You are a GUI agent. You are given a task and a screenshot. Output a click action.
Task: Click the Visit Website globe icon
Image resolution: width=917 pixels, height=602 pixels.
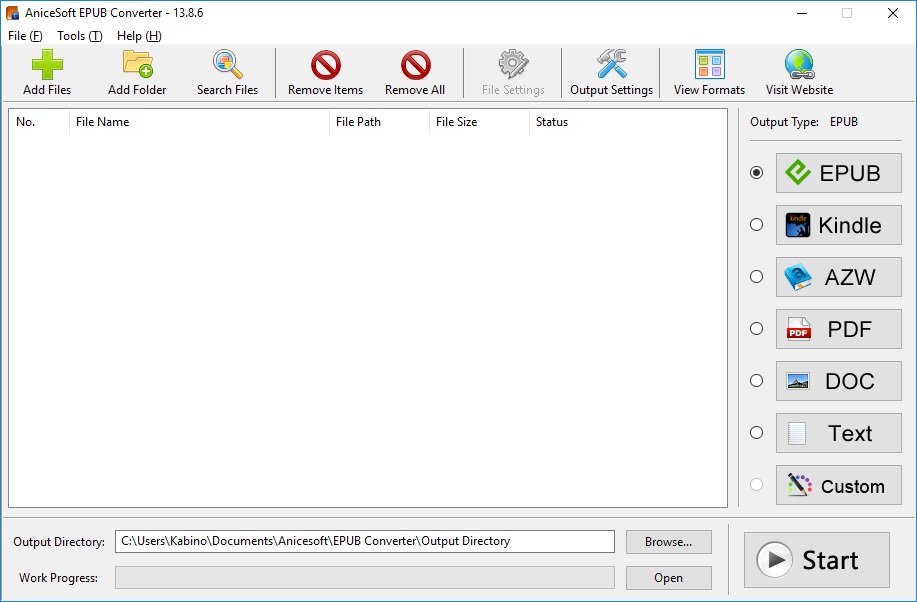[x=799, y=64]
